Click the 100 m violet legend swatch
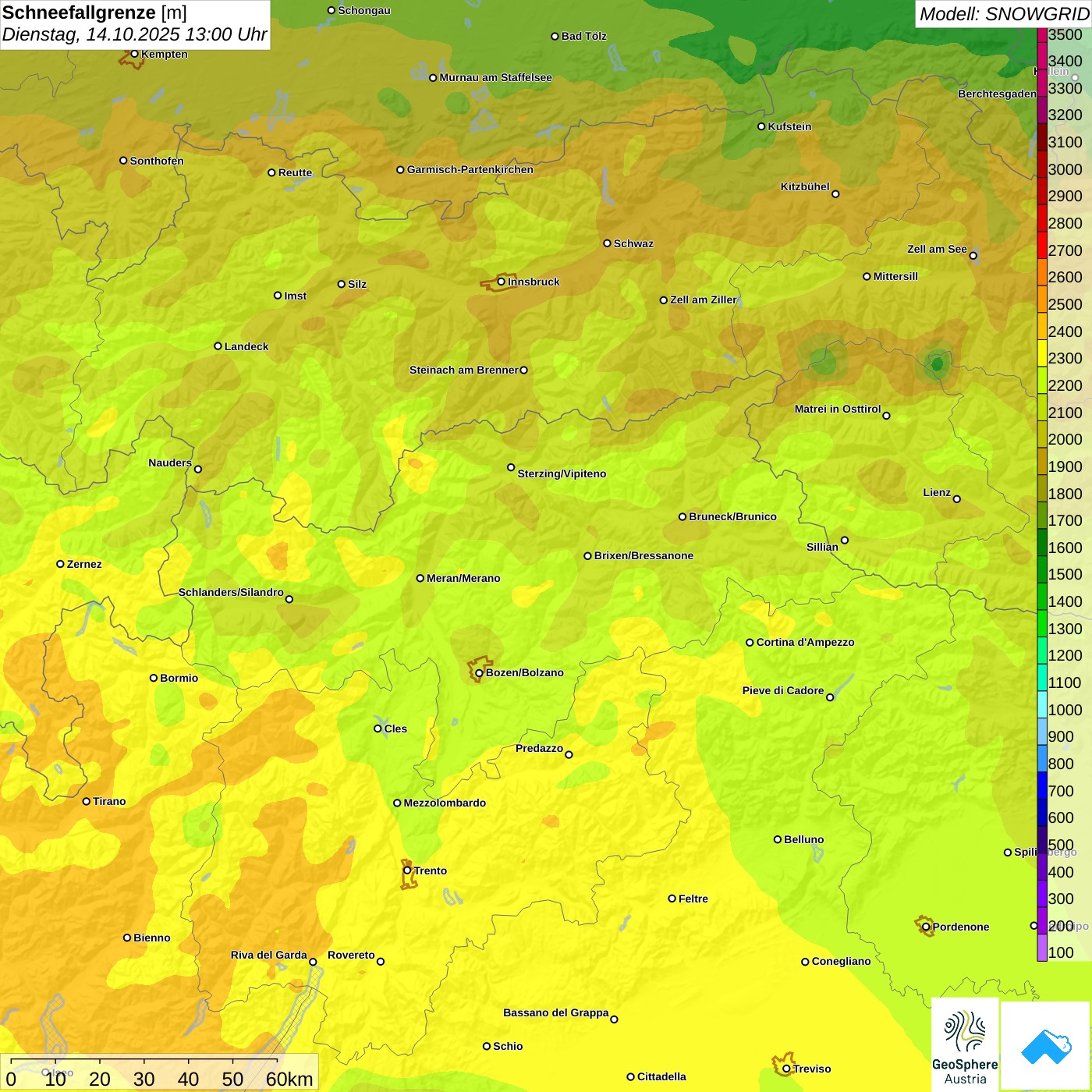Image resolution: width=1092 pixels, height=1092 pixels. [x=1041, y=948]
